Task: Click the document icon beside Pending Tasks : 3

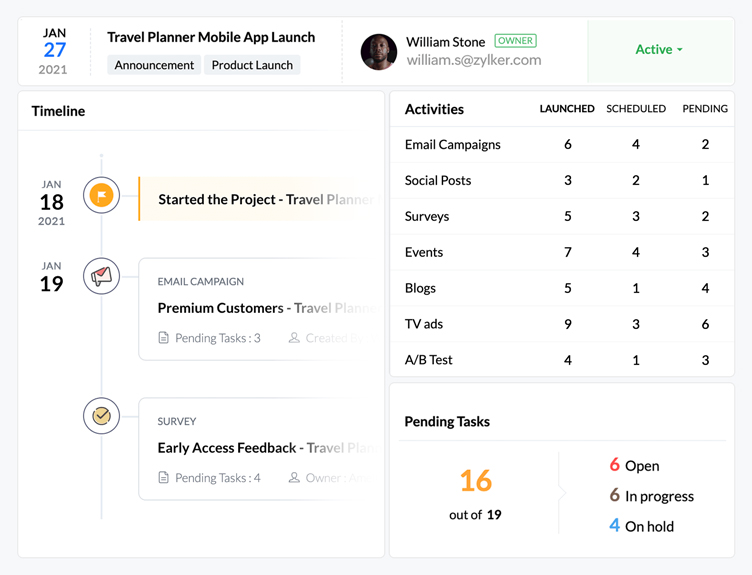Action: pos(164,338)
